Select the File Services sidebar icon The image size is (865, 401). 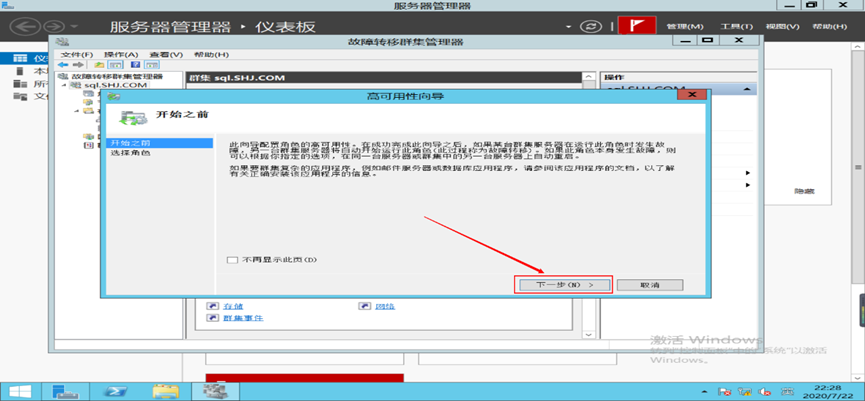coord(20,97)
